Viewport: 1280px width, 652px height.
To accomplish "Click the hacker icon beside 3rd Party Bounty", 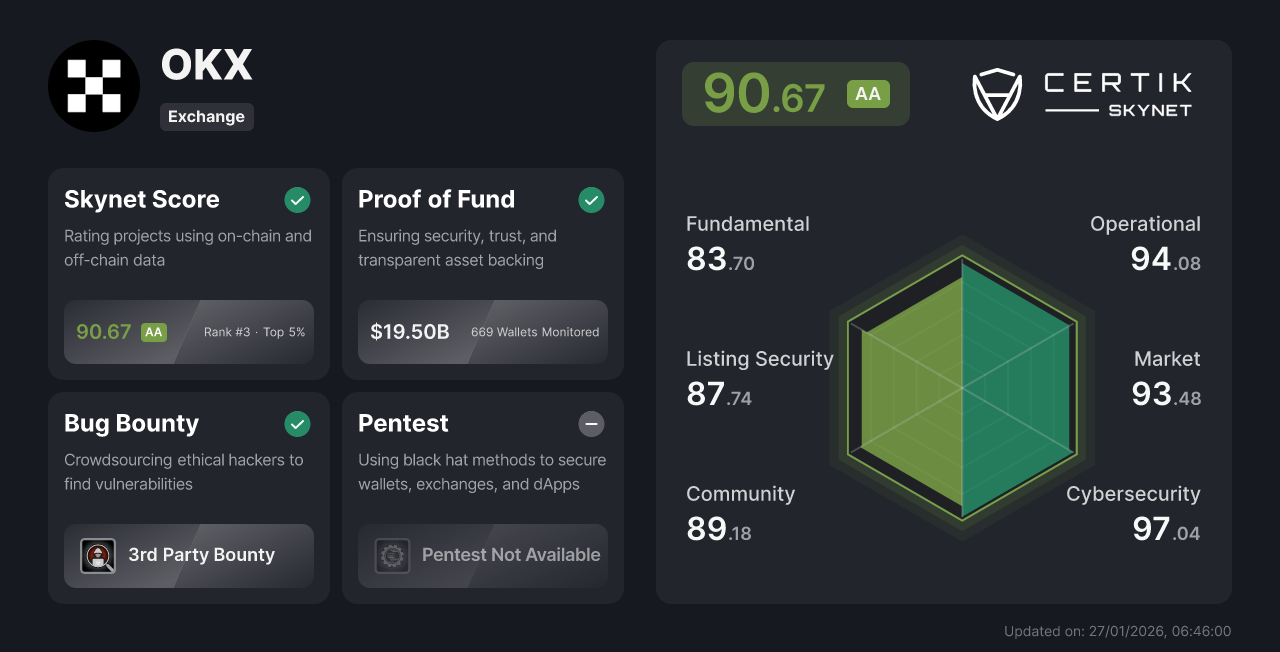I will pyautogui.click(x=98, y=556).
